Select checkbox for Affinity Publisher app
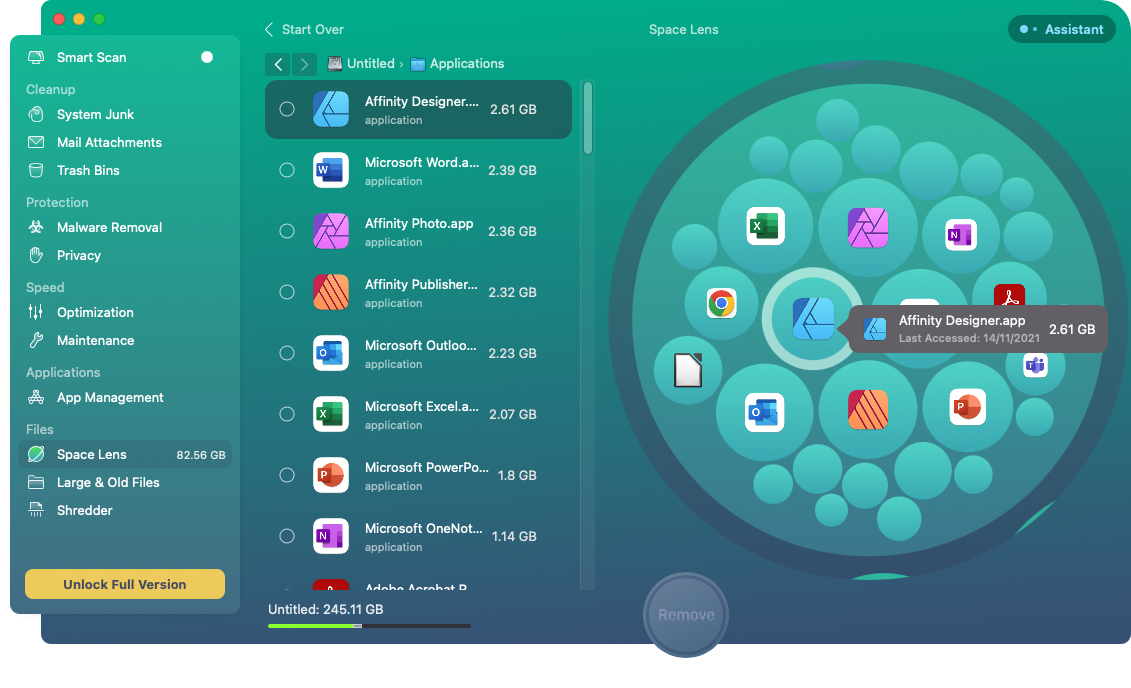Viewport: 1131px width, 688px height. pyautogui.click(x=287, y=292)
